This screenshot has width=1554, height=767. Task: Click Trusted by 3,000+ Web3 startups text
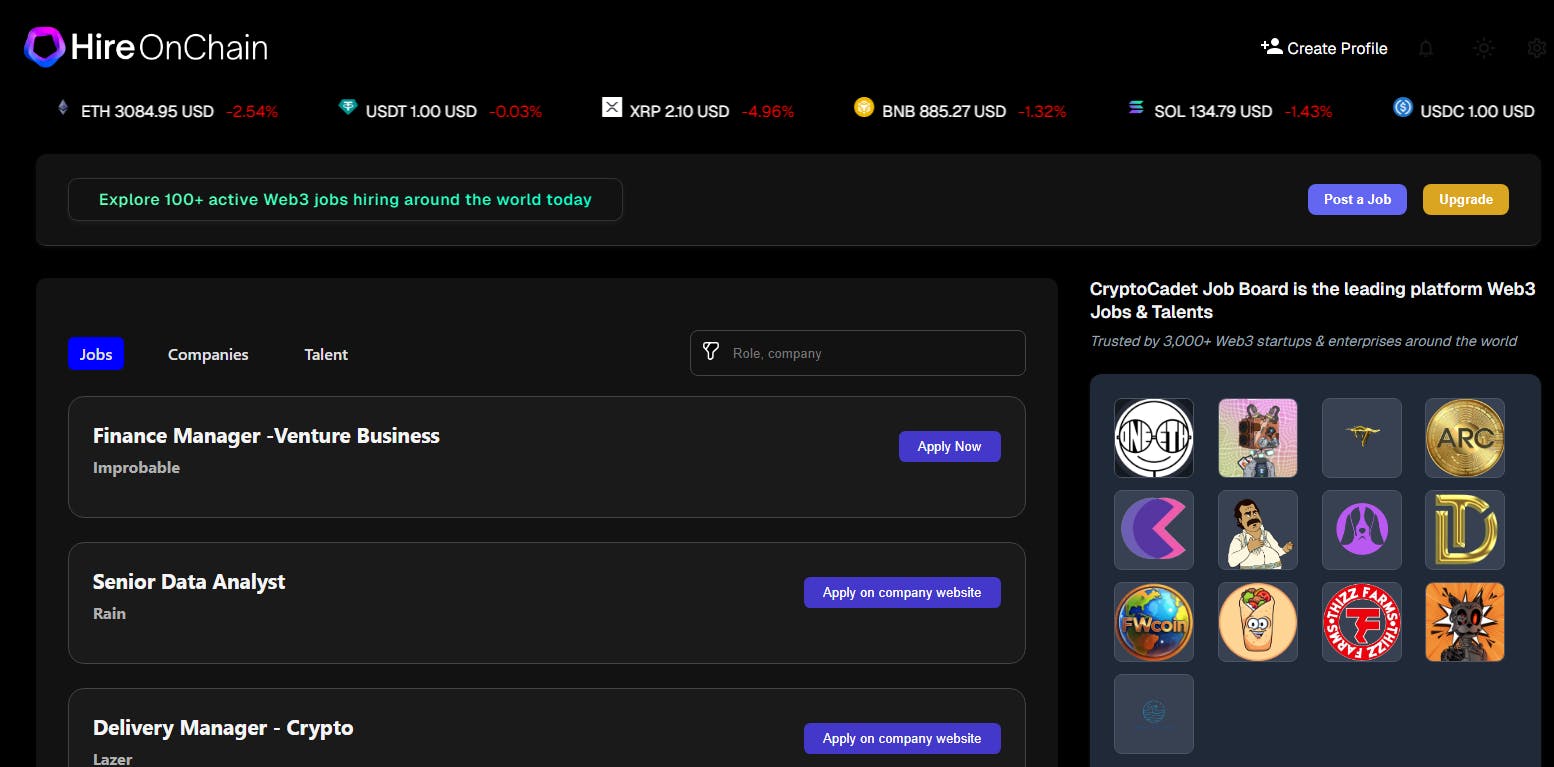point(1304,341)
